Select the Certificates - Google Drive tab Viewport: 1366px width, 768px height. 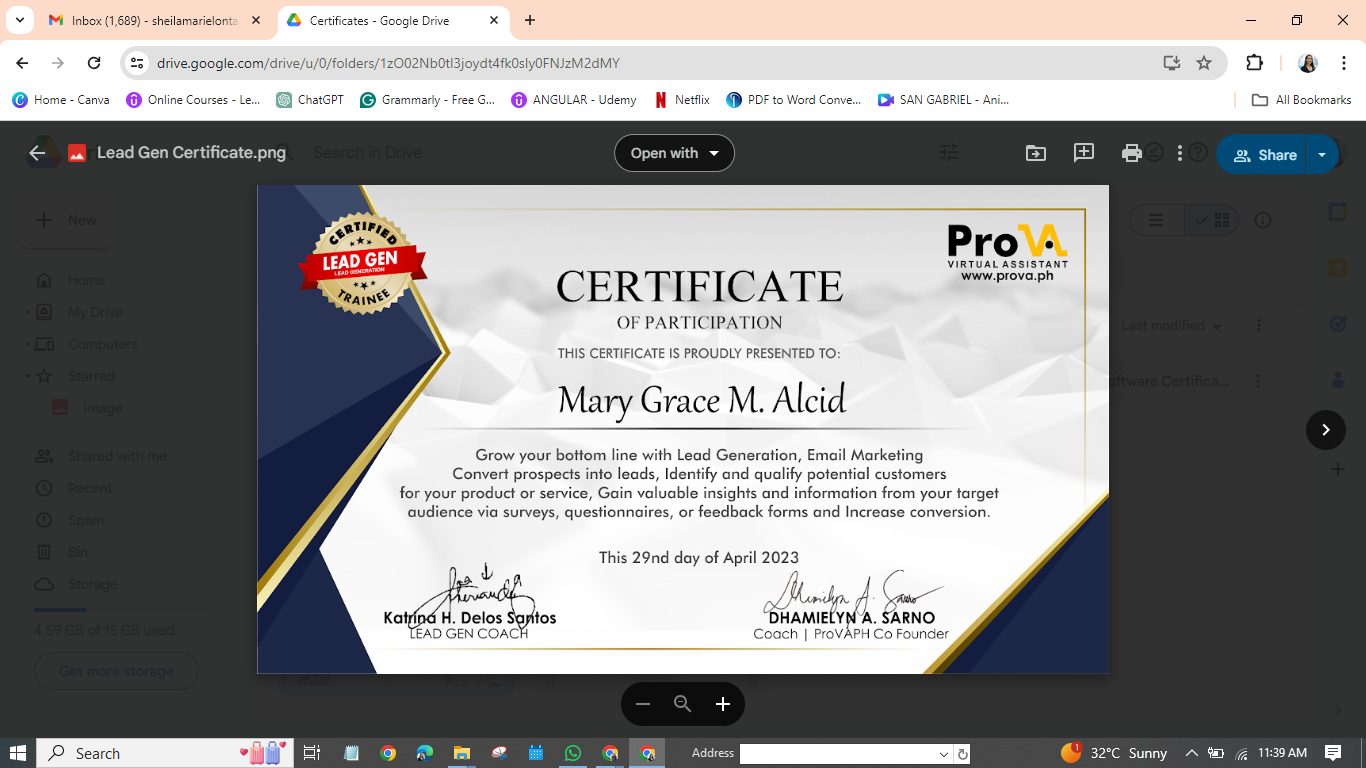(x=380, y=20)
